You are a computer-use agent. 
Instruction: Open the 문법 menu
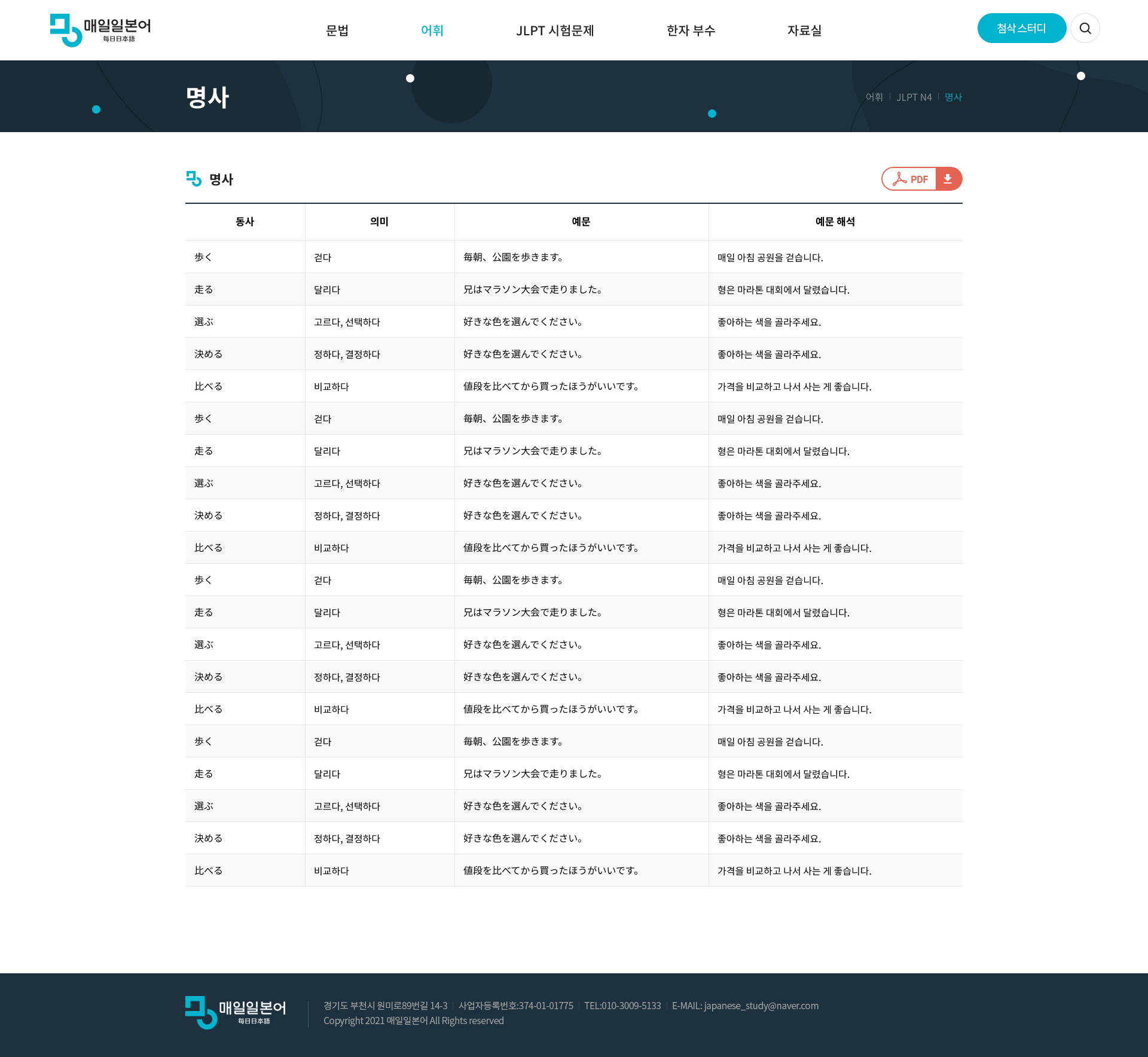click(337, 30)
